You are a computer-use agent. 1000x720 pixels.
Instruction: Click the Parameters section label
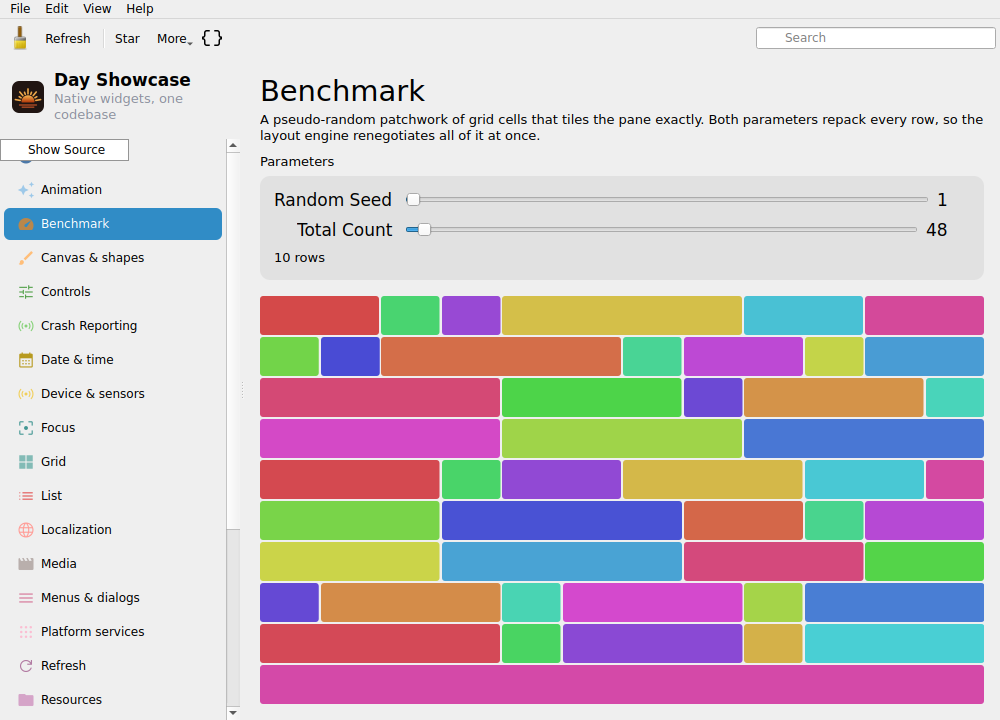tap(297, 162)
